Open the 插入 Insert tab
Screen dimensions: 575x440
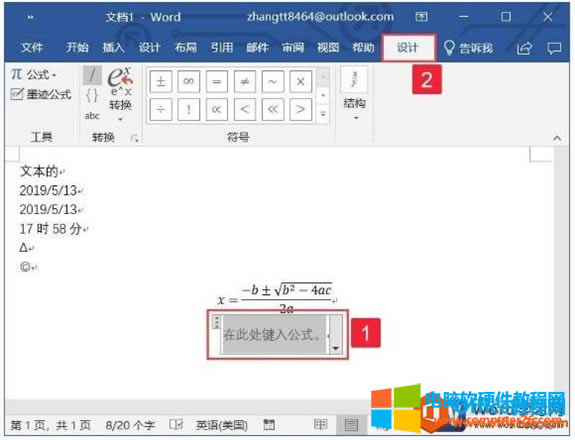[x=113, y=48]
